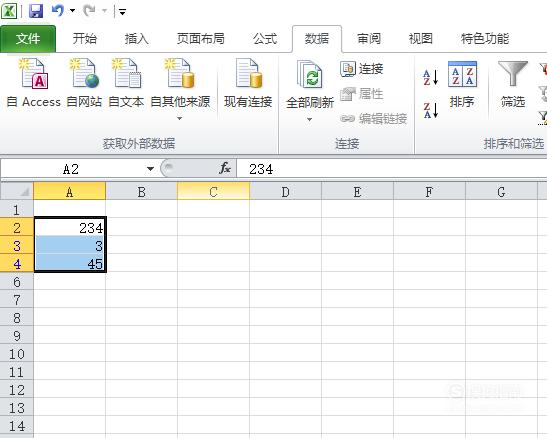Image resolution: width=547 pixels, height=438 pixels.
Task: Click the 属性 button
Action: tap(361, 93)
